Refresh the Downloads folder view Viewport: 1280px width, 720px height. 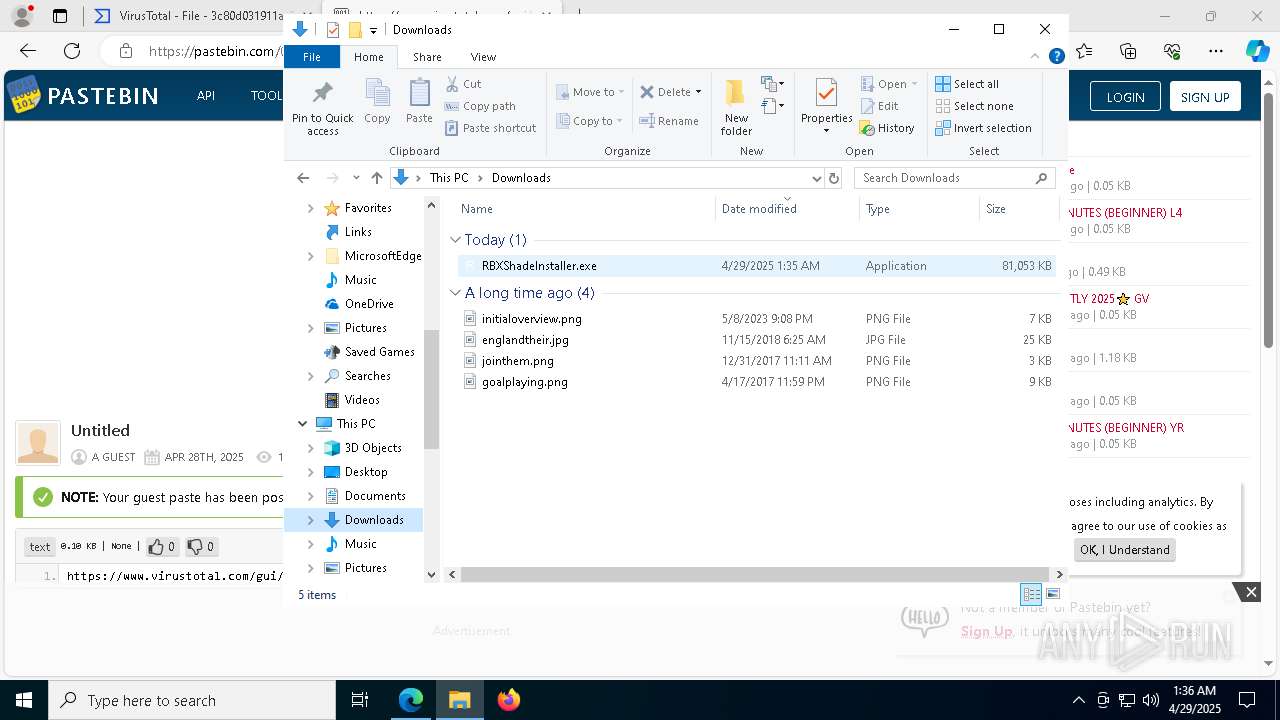click(834, 178)
